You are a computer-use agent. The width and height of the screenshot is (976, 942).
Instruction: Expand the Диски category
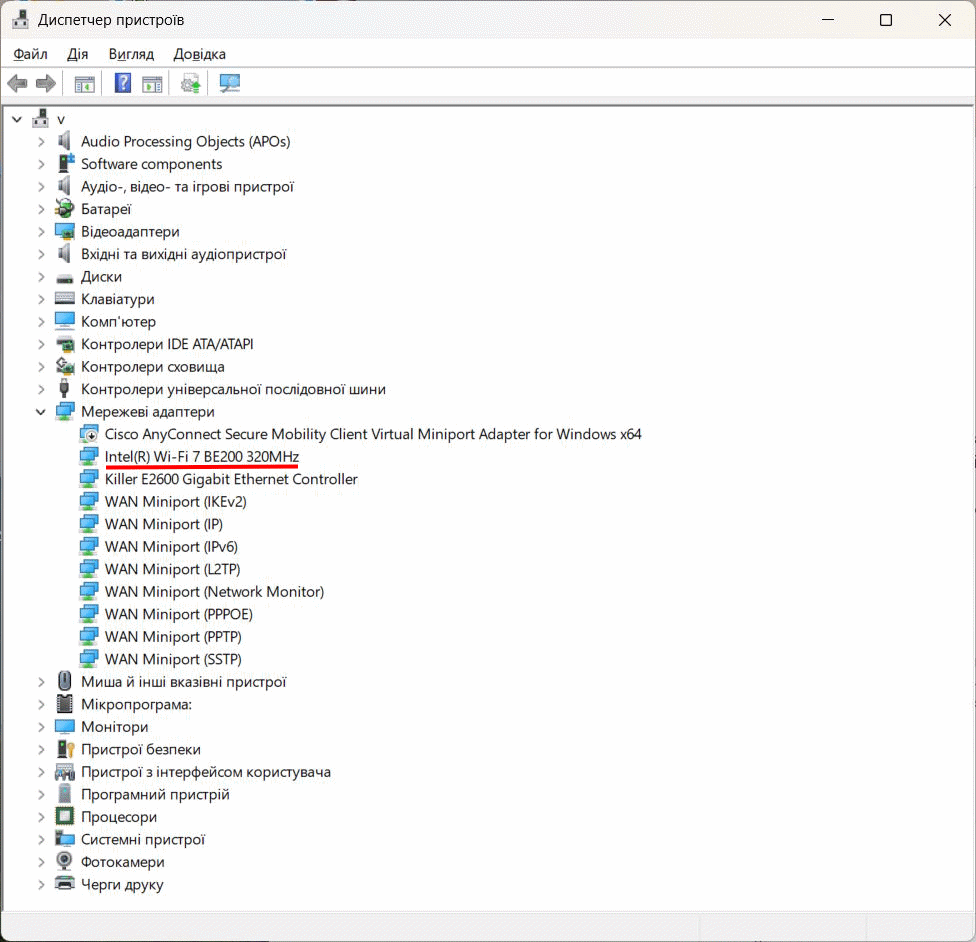[41, 277]
